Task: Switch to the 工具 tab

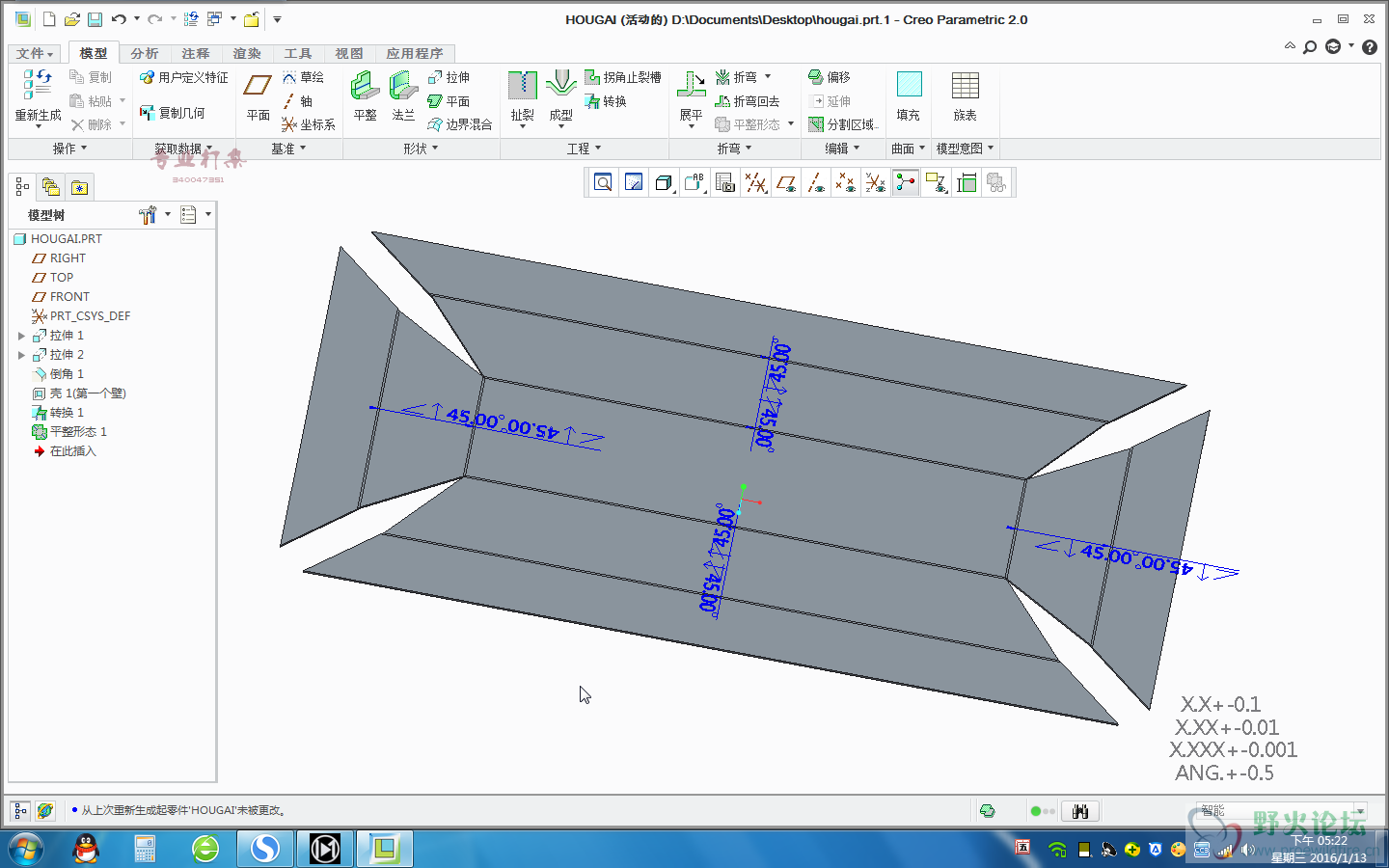Action: 298,53
